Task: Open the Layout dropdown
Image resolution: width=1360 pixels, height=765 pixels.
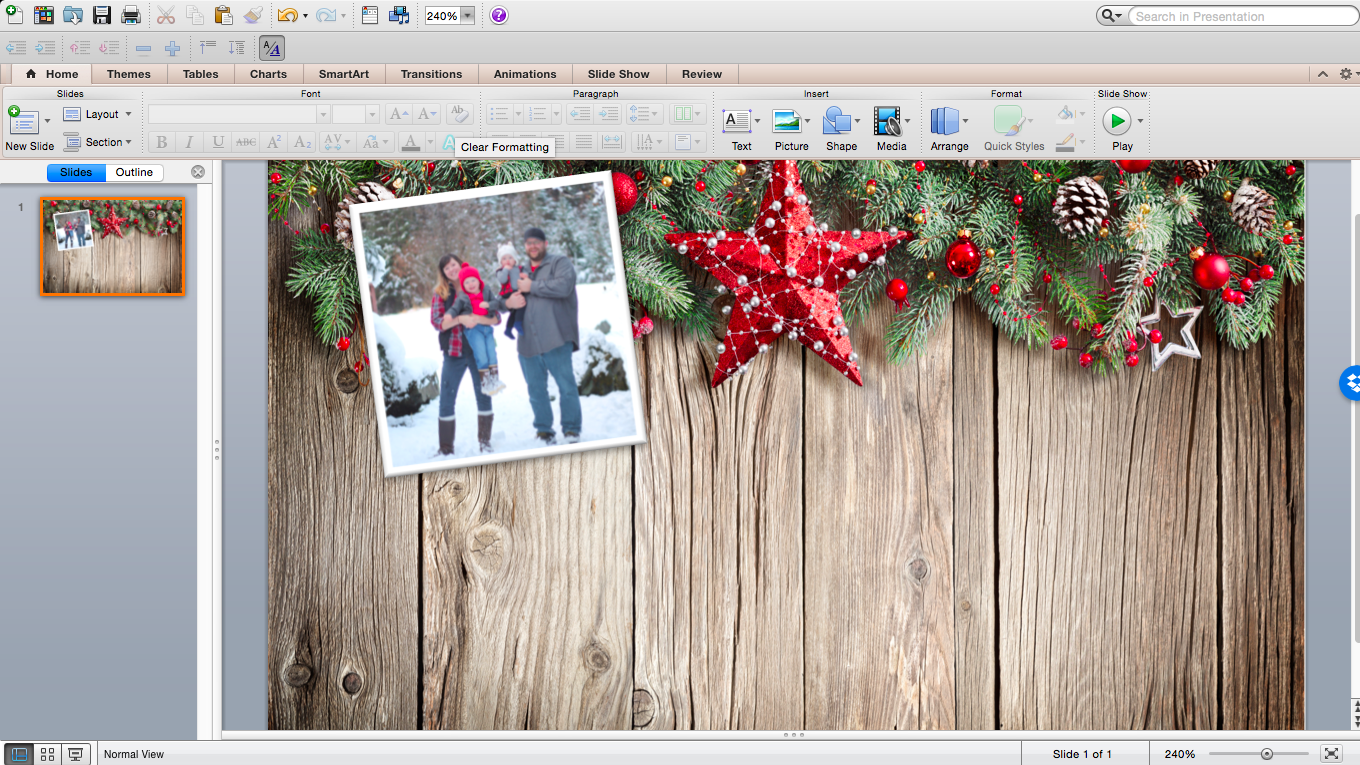Action: [x=97, y=114]
